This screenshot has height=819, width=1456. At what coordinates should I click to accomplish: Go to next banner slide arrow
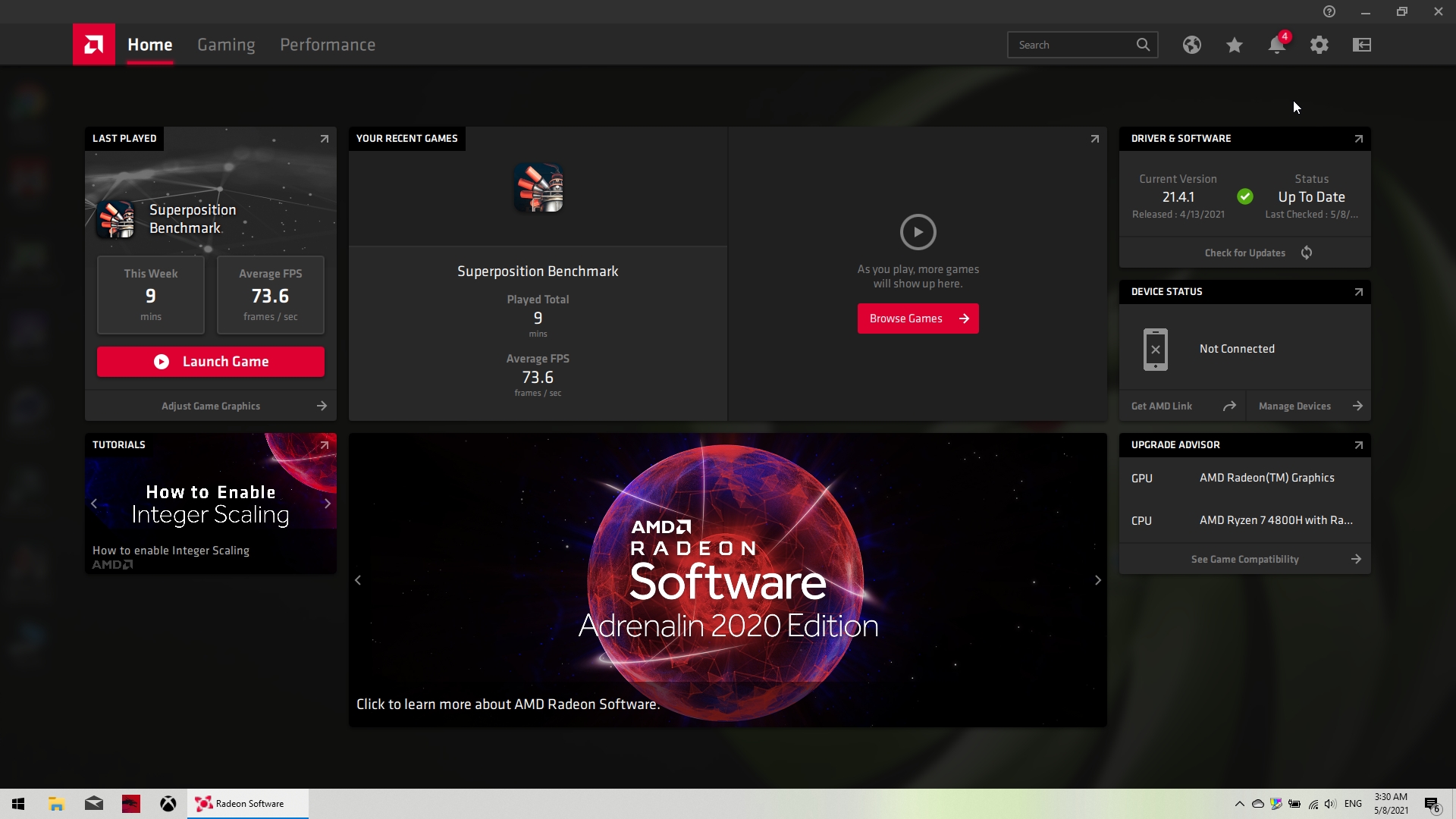pos(1097,580)
